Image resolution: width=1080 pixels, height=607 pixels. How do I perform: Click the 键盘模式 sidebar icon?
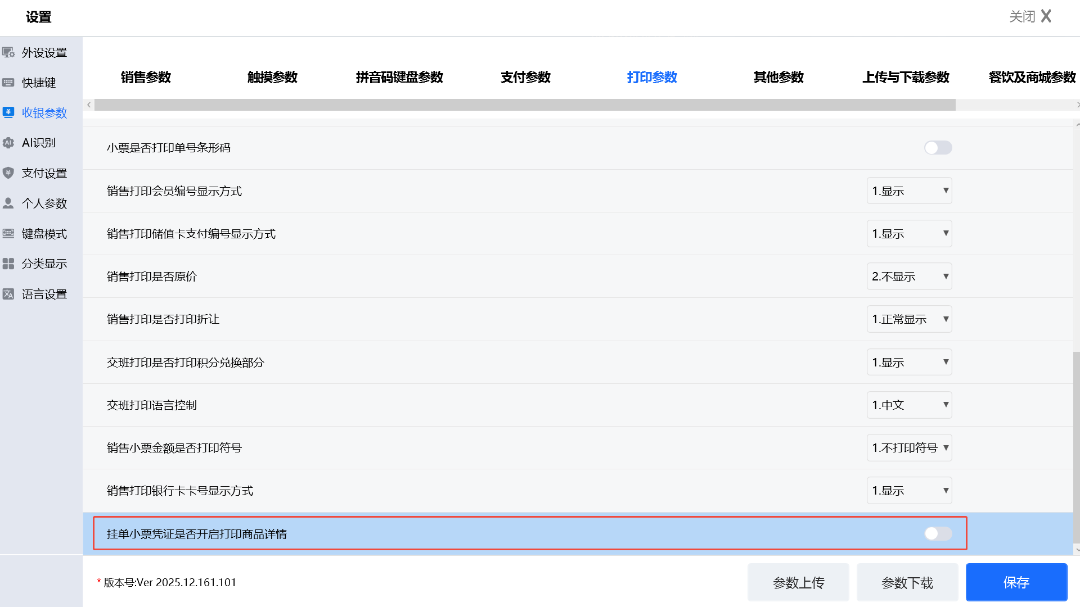point(9,234)
